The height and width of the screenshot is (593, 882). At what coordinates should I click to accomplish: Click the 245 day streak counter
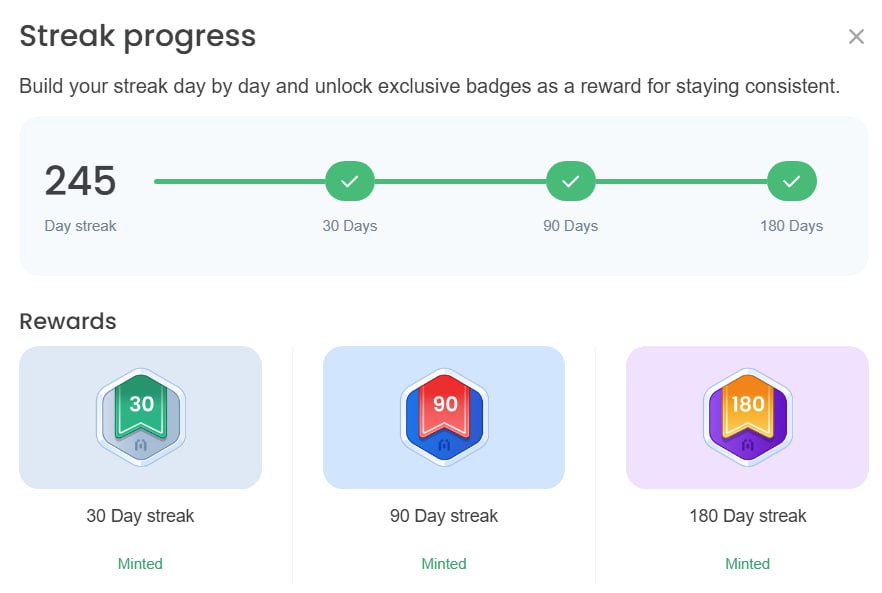coord(81,181)
